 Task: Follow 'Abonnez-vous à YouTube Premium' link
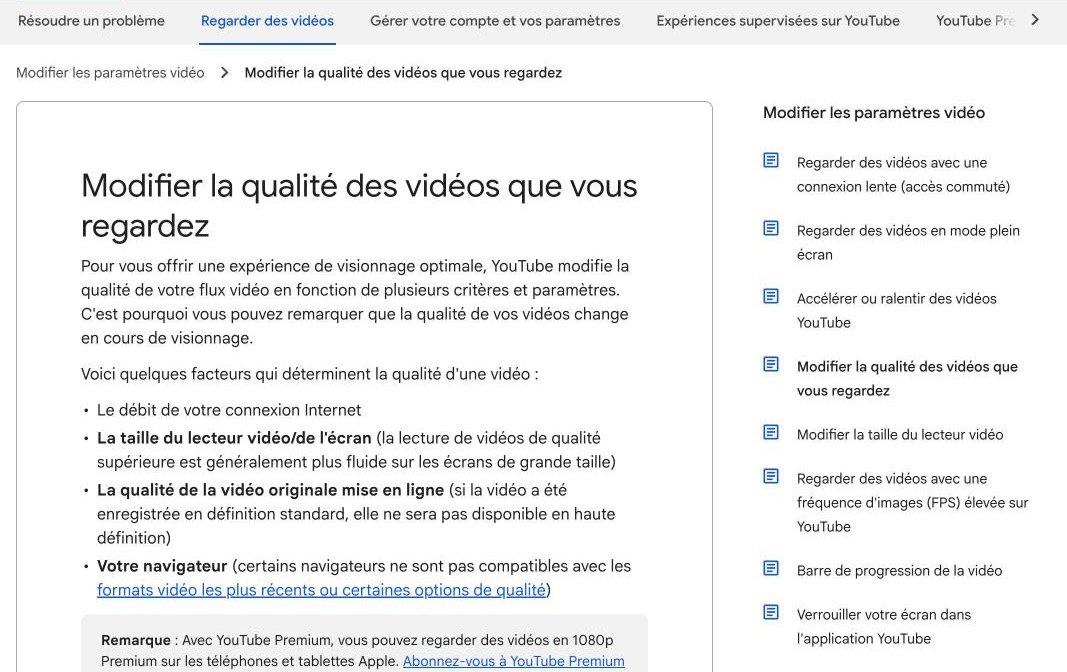(514, 661)
